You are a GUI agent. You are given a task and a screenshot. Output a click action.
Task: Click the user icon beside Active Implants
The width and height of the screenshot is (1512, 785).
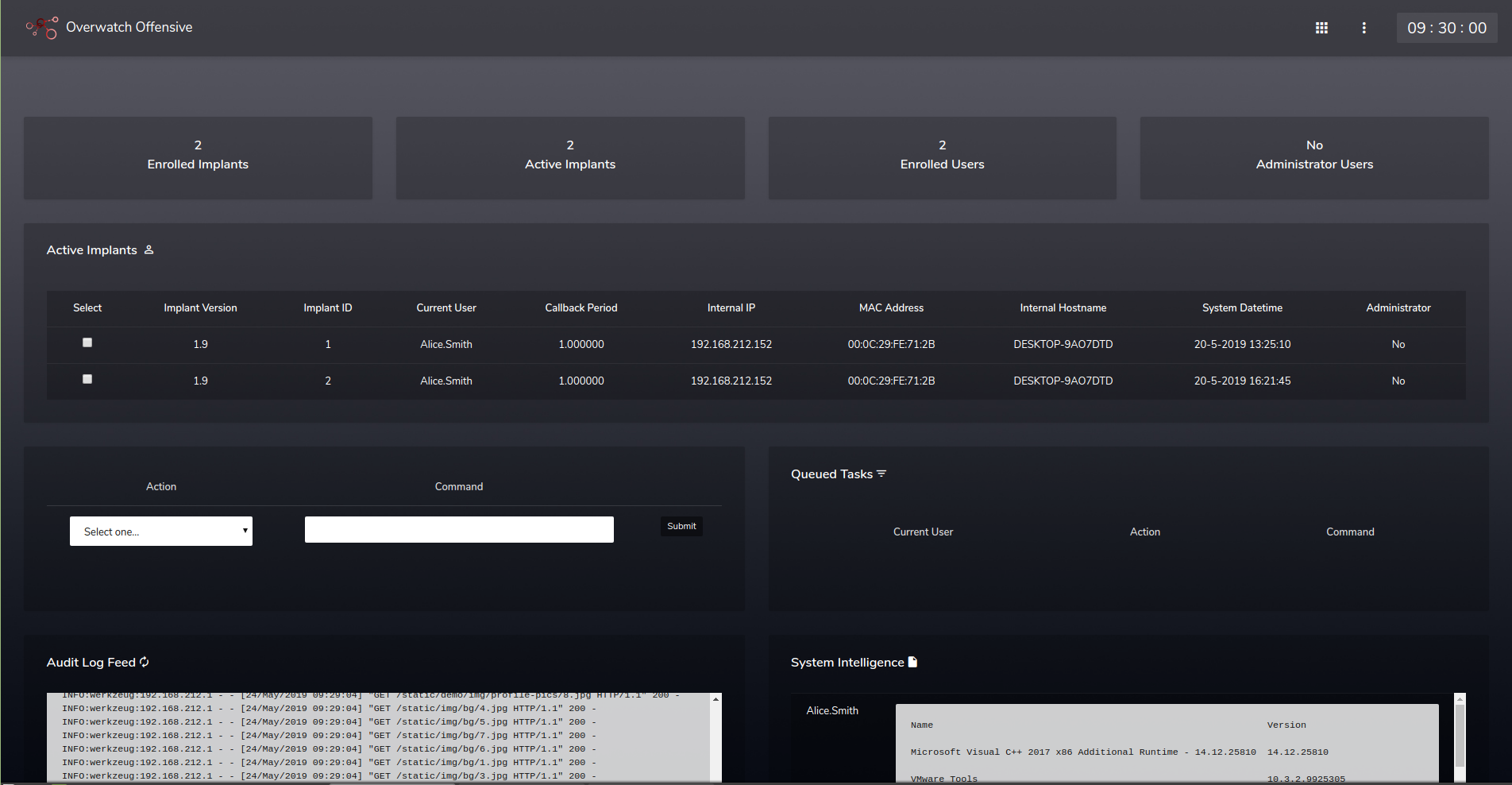pyautogui.click(x=148, y=249)
